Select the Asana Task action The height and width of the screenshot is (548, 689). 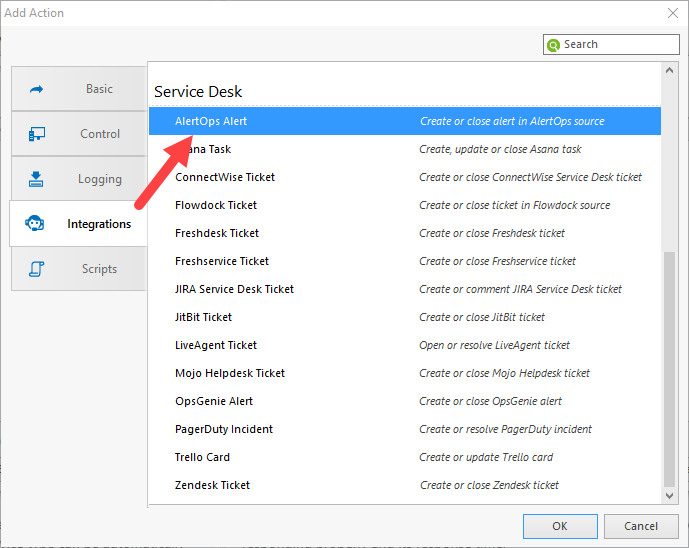[x=405, y=149]
